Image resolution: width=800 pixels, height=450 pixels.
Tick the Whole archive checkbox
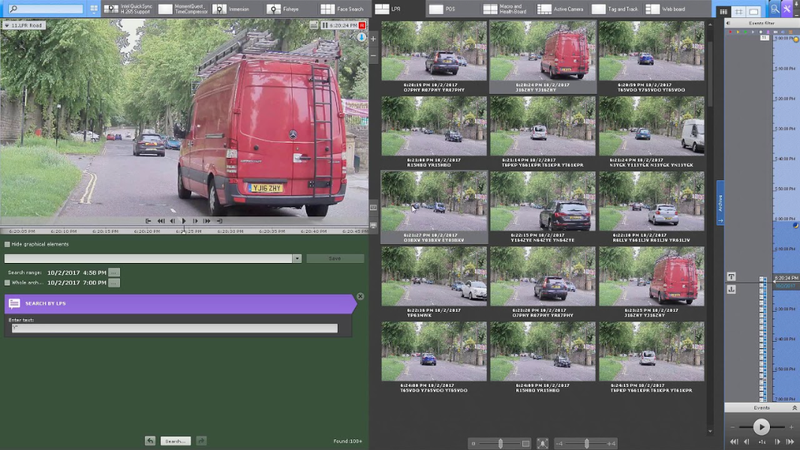(7, 283)
